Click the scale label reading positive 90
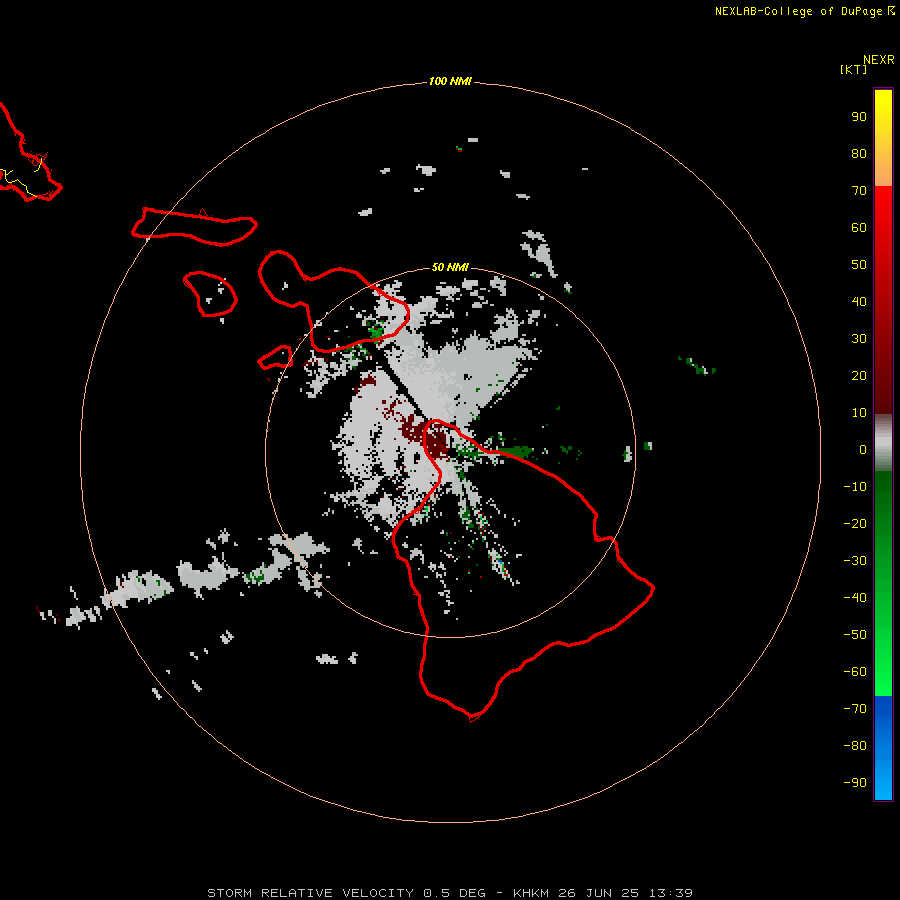The image size is (900, 900). 859,117
